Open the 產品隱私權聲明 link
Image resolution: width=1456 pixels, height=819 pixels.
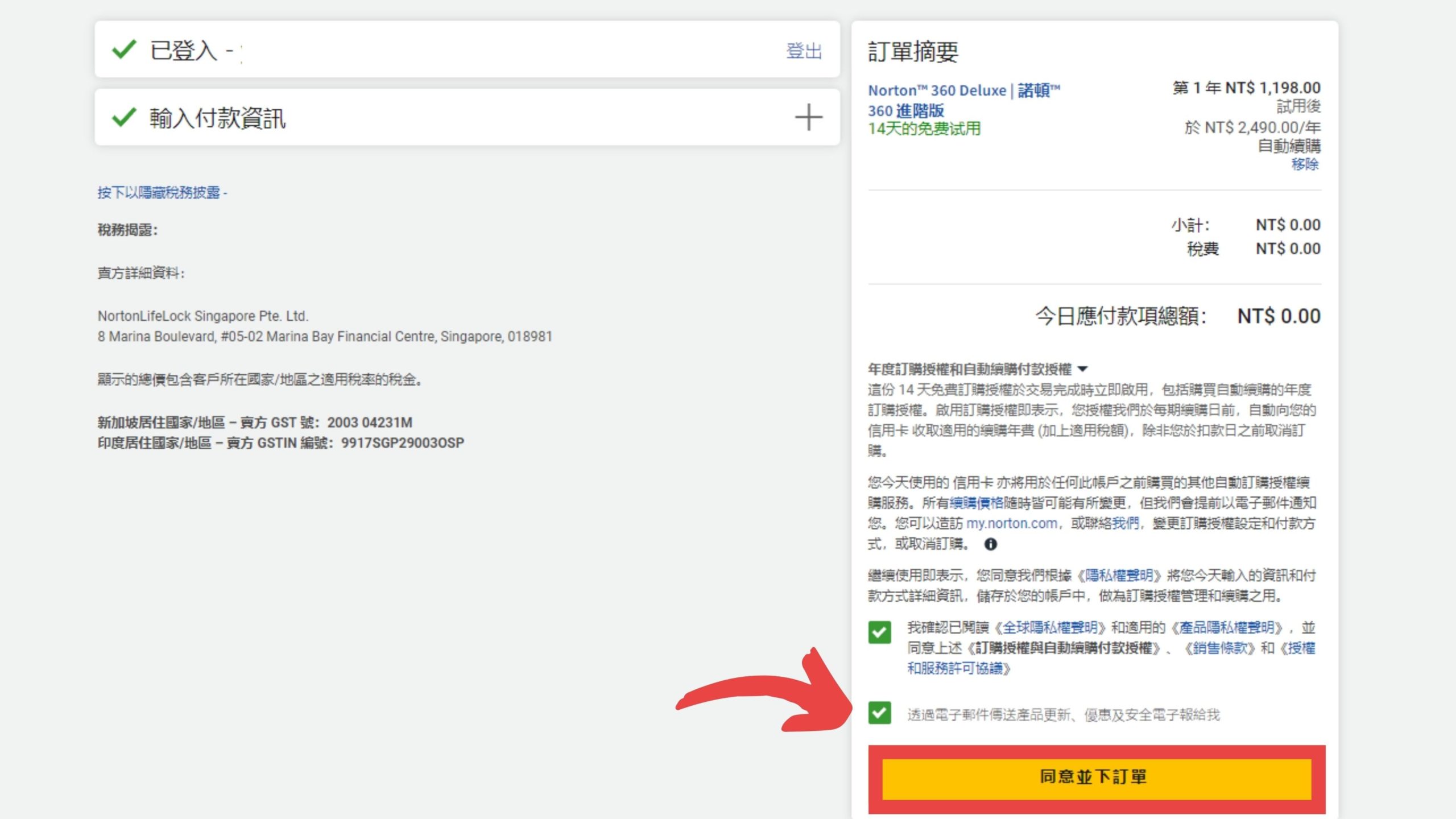pos(1227,628)
